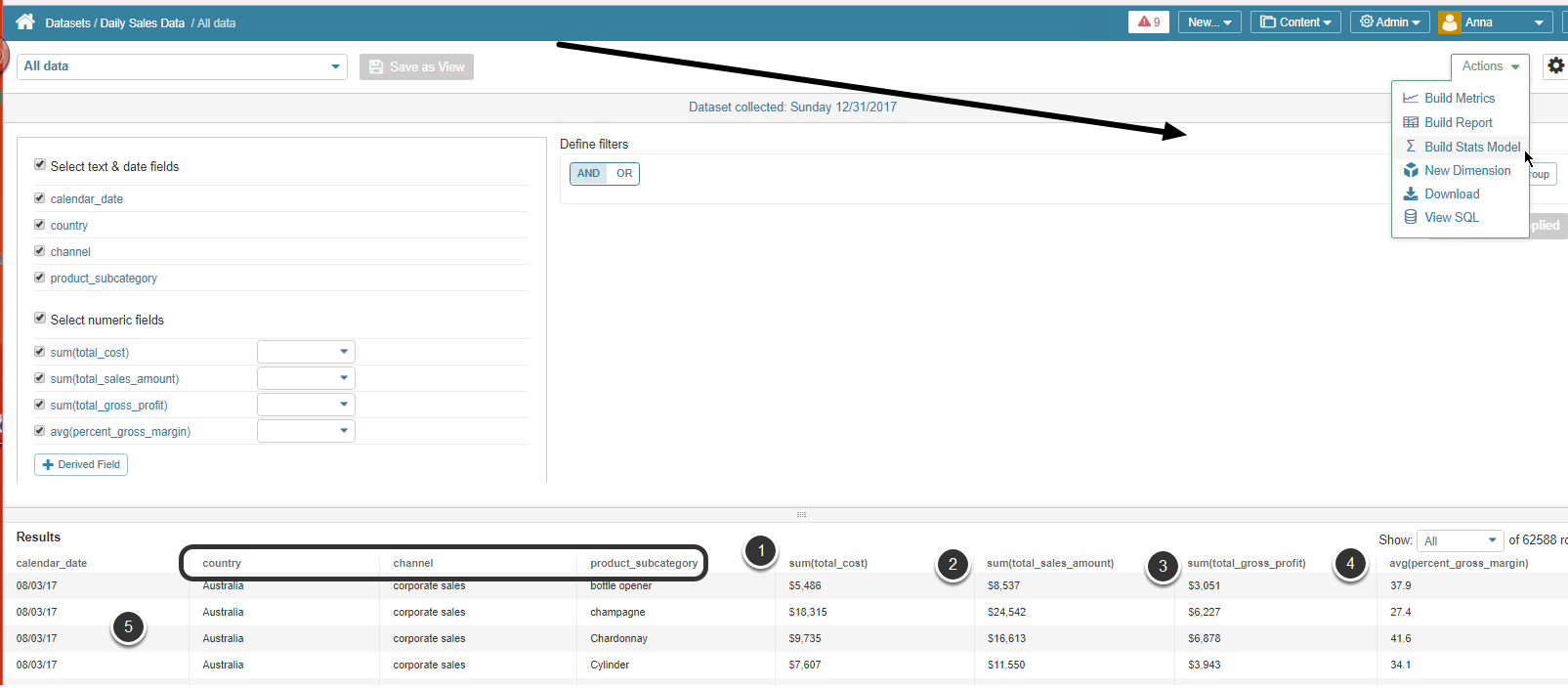The image size is (1568, 688).
Task: Uncheck the channel field checkbox
Action: pos(40,250)
